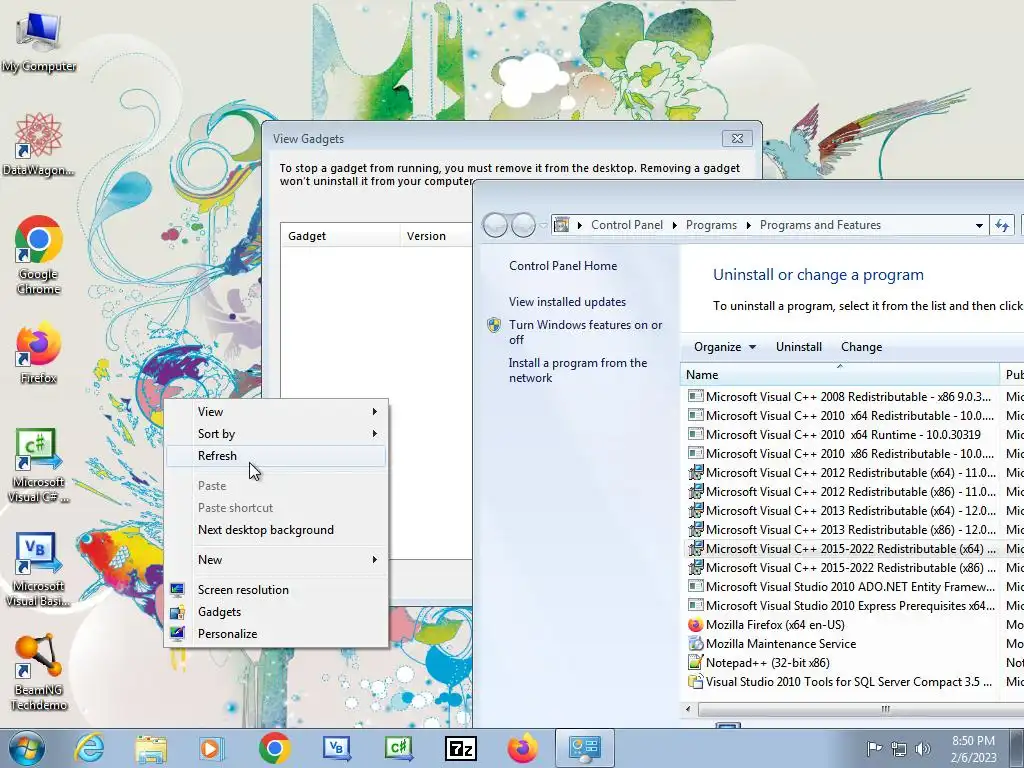Open the network tray icon

pyautogui.click(x=899, y=749)
